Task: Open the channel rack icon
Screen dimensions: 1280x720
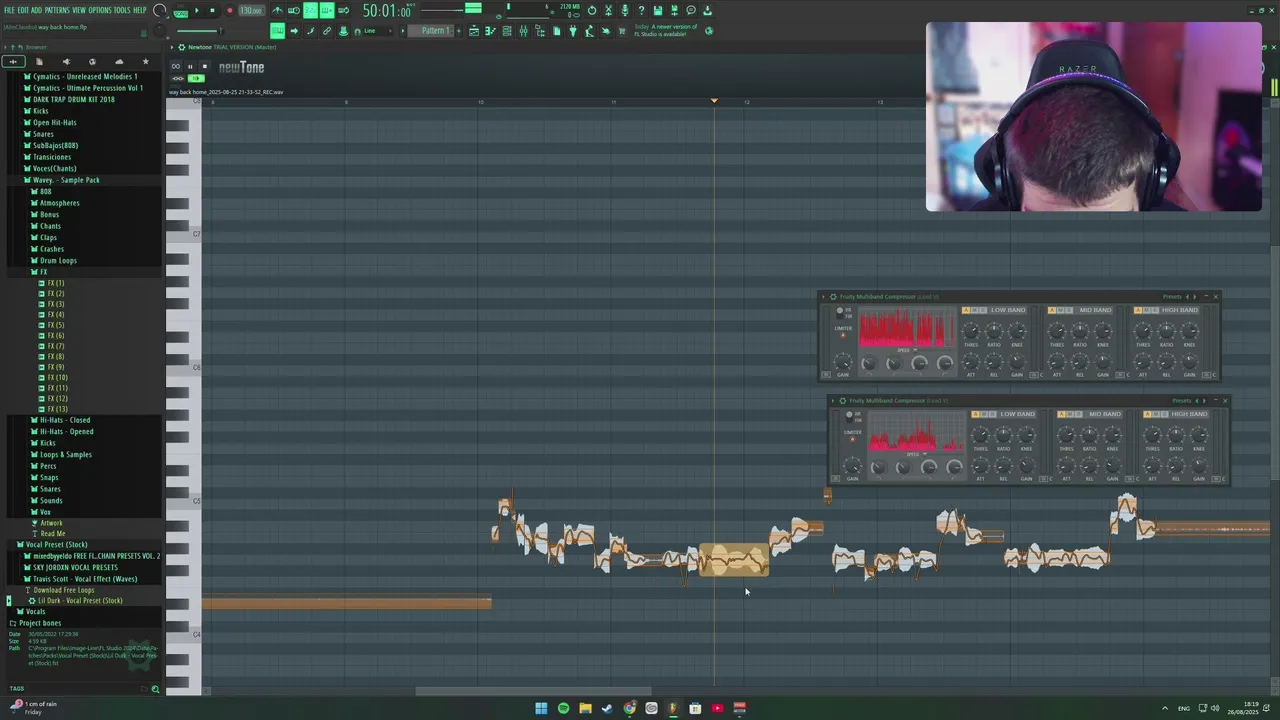Action: (x=507, y=31)
